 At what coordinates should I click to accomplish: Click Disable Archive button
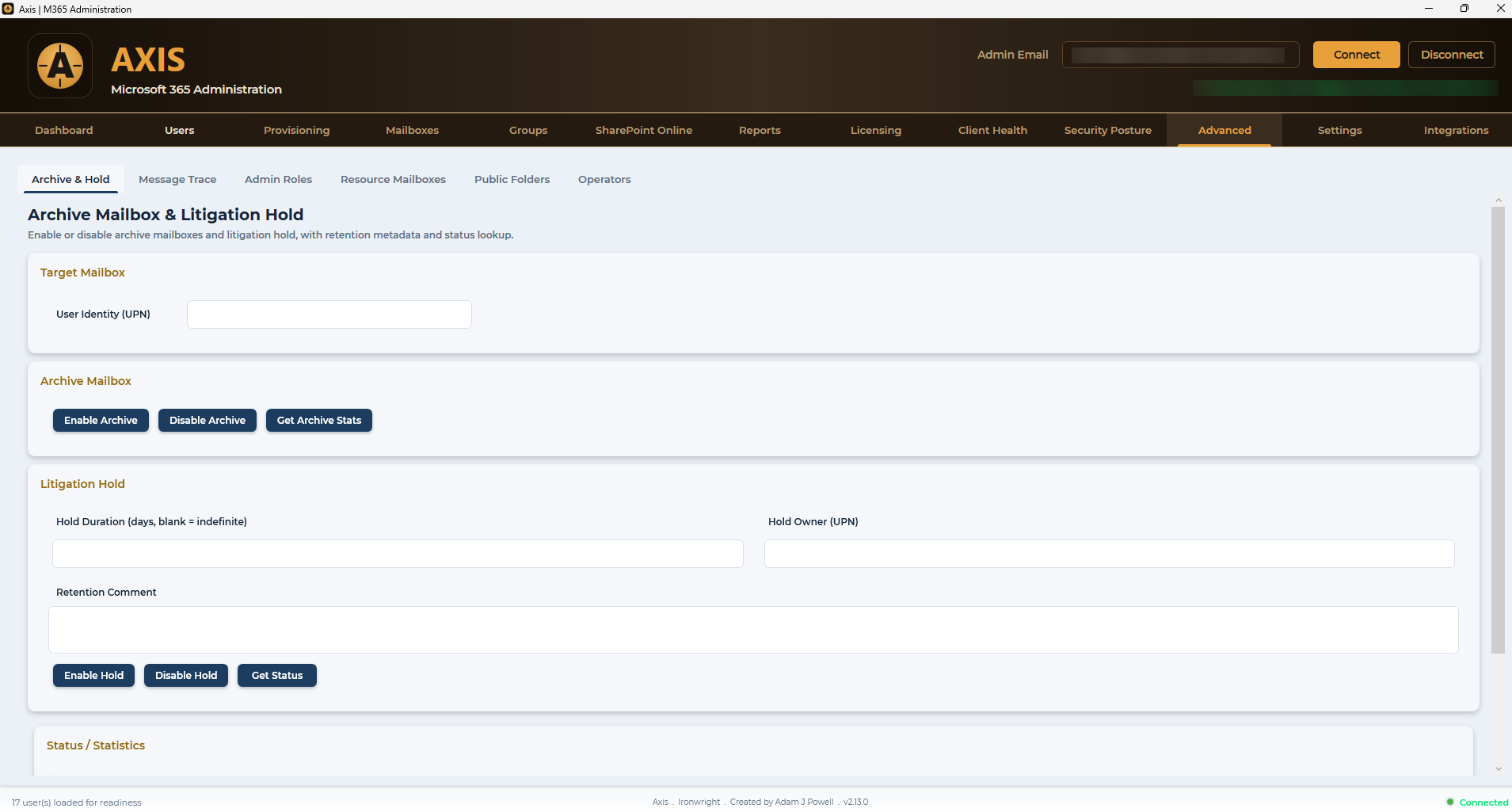point(208,420)
